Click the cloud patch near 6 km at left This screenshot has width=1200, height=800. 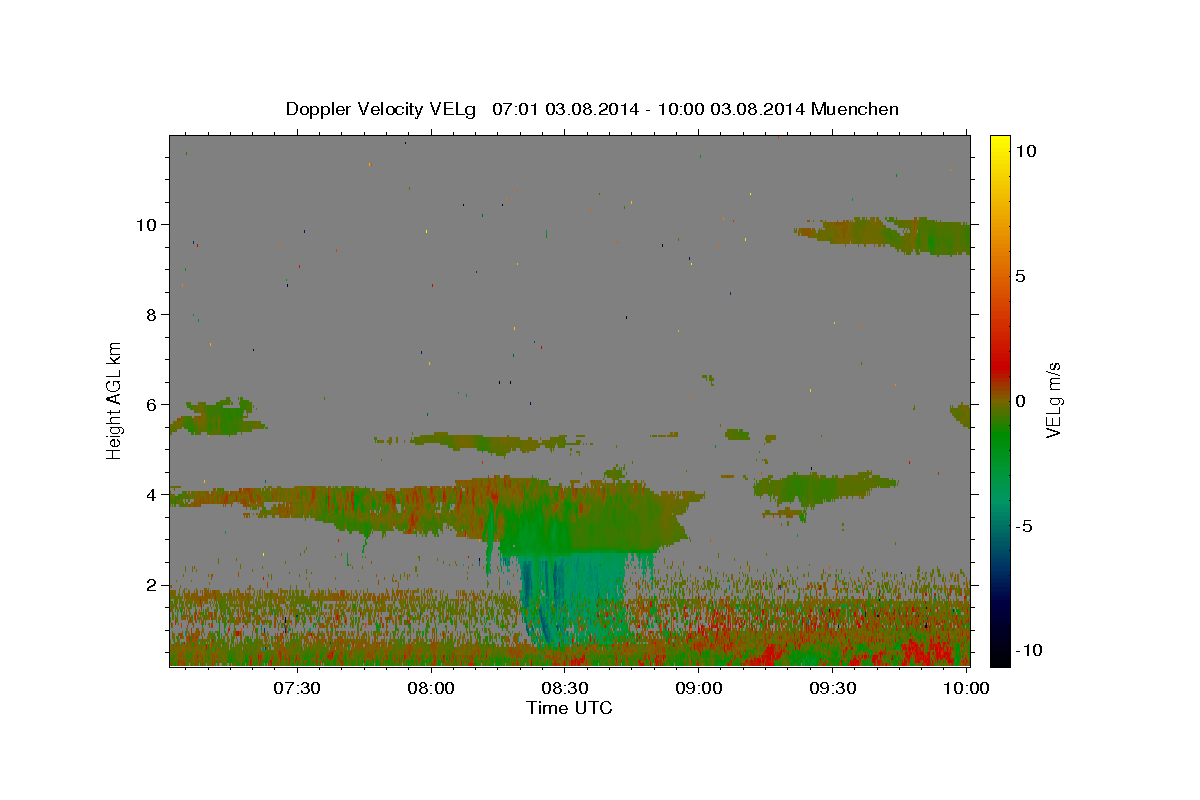[218, 416]
